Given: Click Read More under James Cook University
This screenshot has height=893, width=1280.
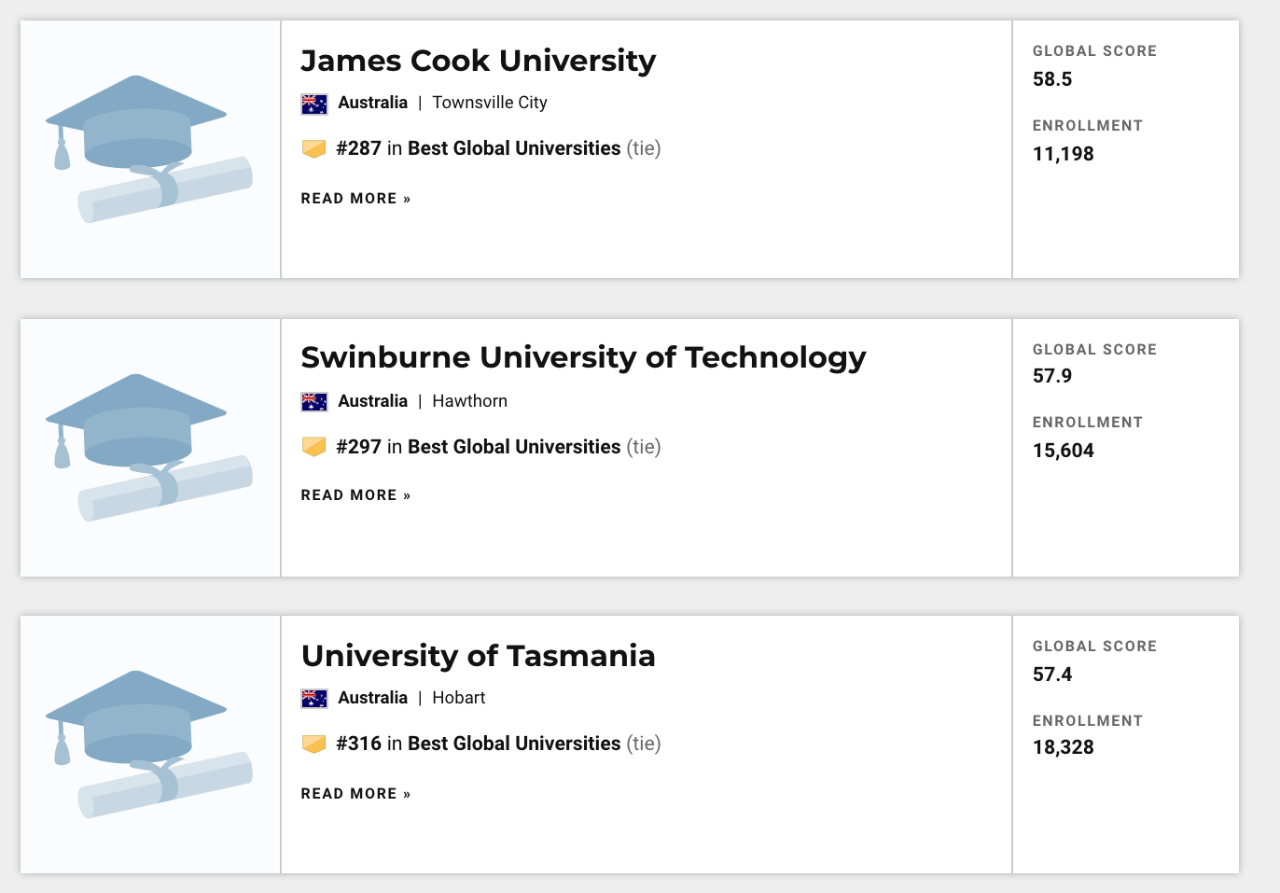Looking at the screenshot, I should pyautogui.click(x=355, y=199).
